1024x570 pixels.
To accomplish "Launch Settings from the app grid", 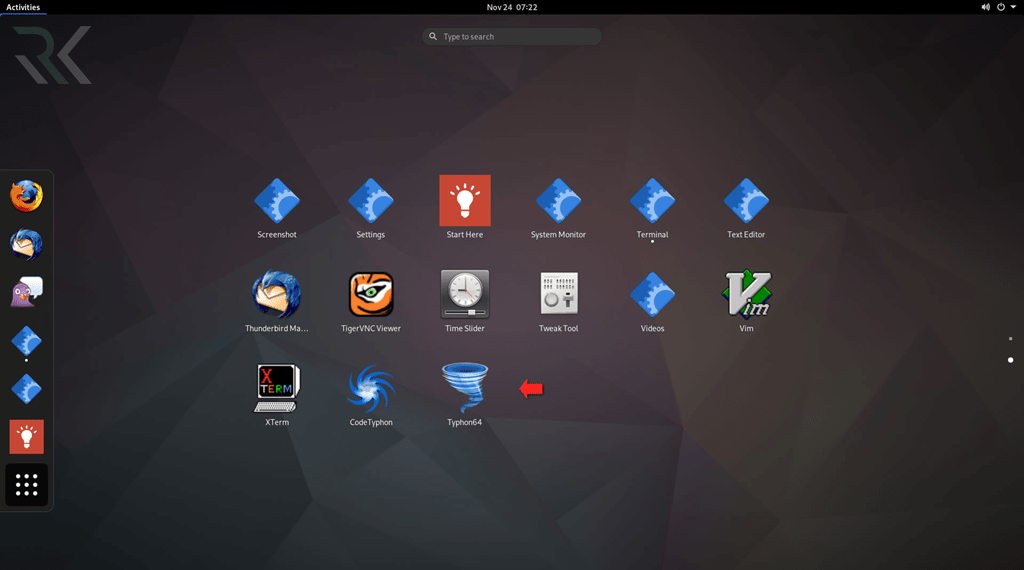I will pos(370,202).
